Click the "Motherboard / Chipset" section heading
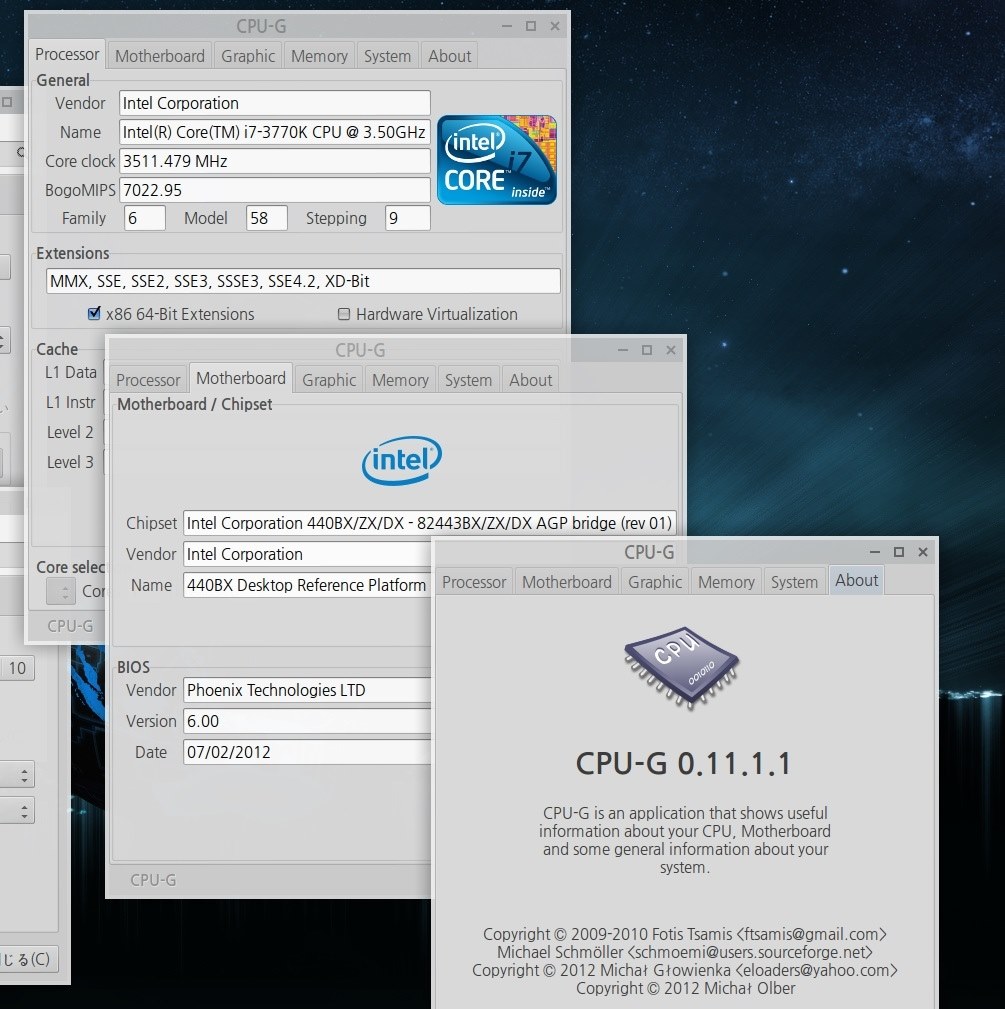The image size is (1005, 1009). pyautogui.click(x=194, y=404)
